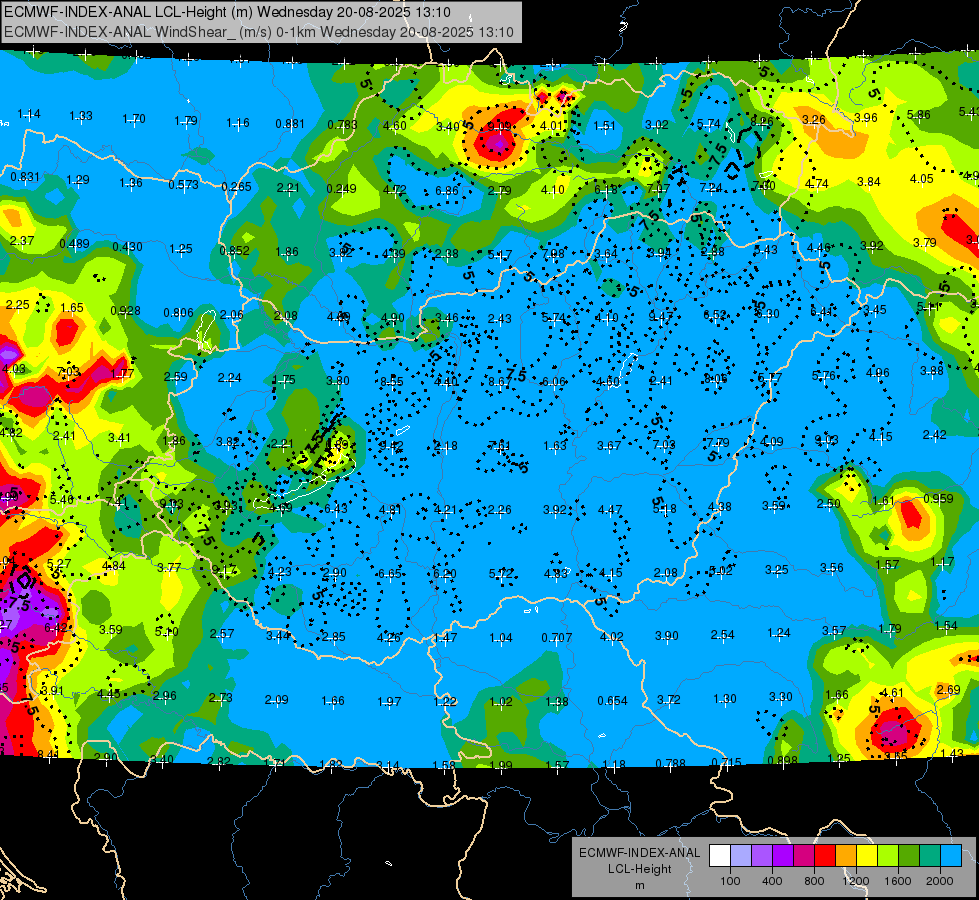The image size is (979, 900).
Task: Click the wind shear value 6.43
Action: (336, 509)
